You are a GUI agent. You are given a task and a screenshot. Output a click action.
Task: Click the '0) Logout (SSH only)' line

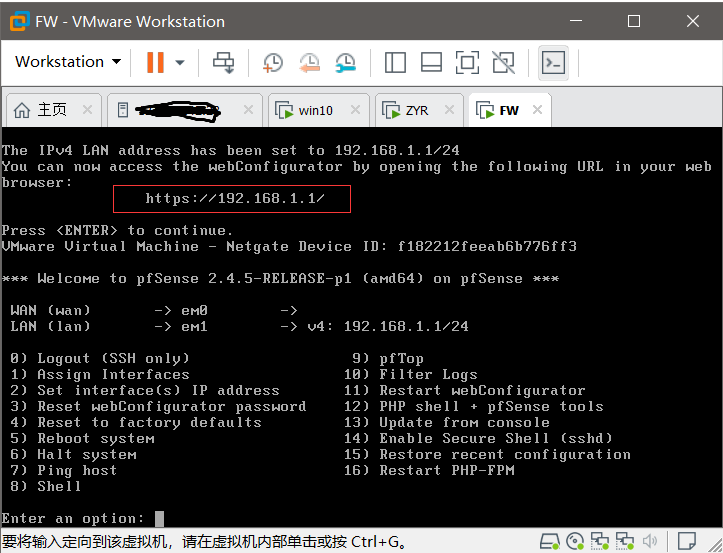100,358
